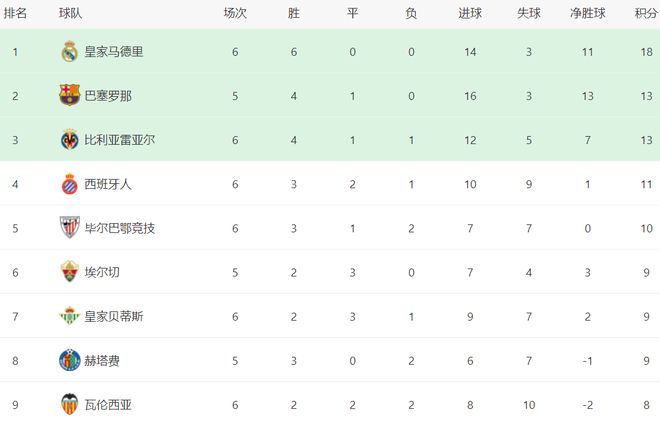Click the 场次 column header
Viewport: 660px width, 423px height.
coord(235,13)
